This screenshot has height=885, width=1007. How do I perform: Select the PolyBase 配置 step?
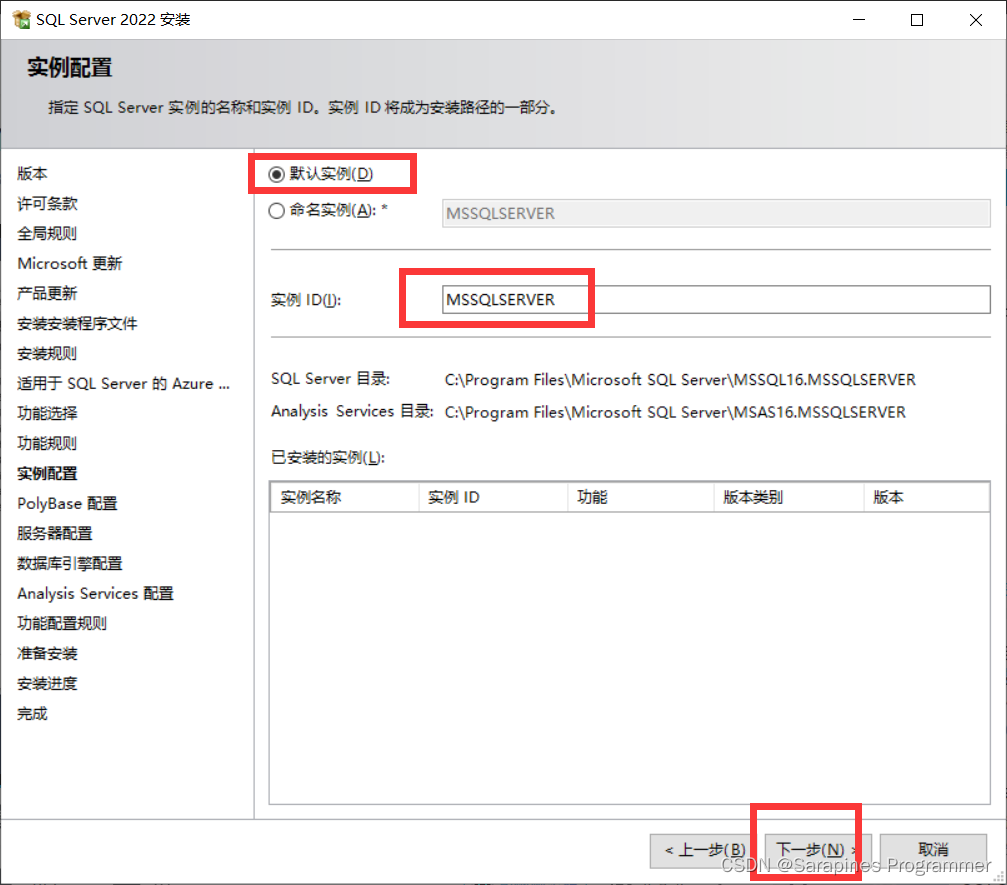(67, 504)
